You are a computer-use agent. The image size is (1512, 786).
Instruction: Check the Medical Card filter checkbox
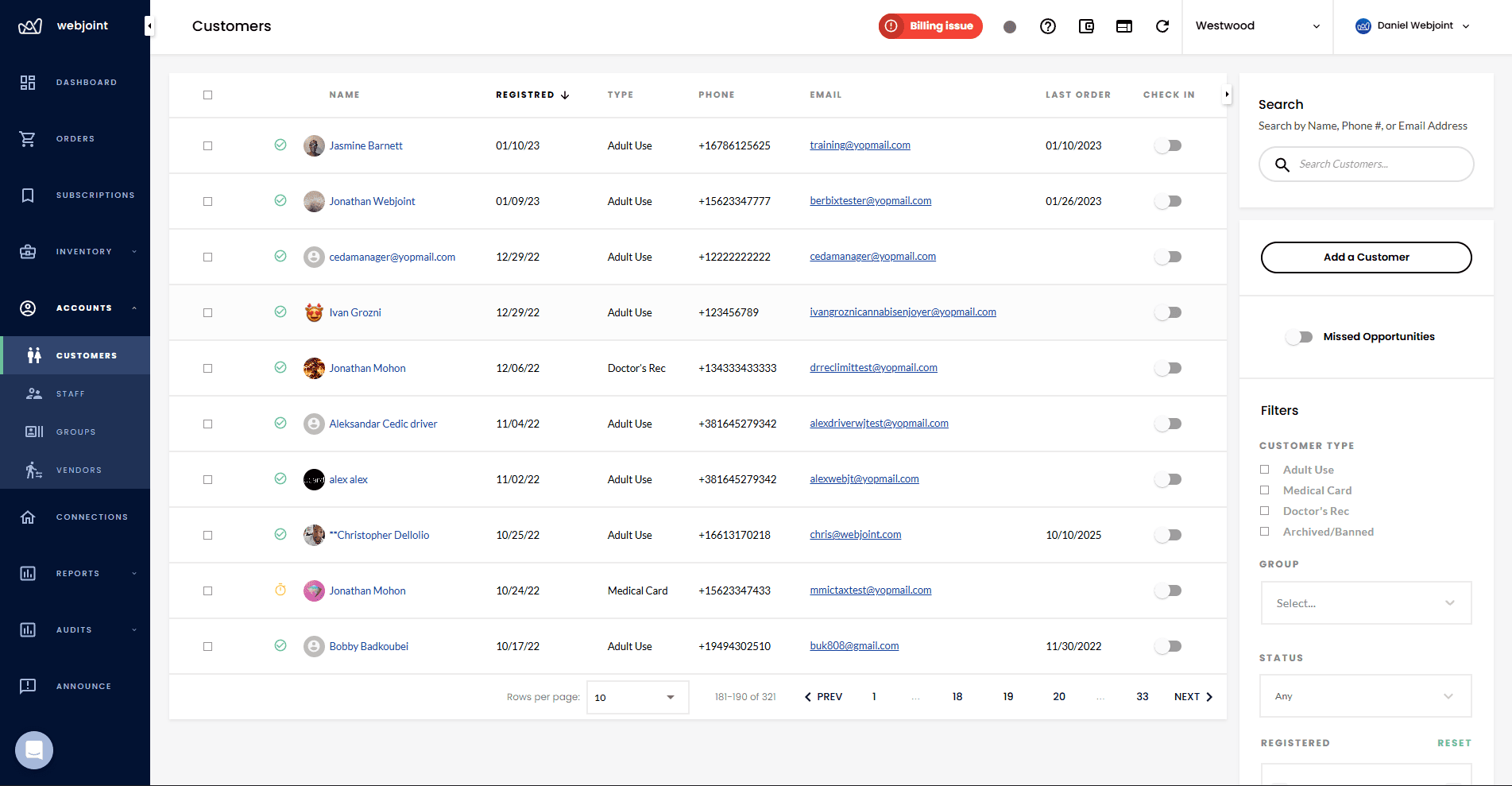pyautogui.click(x=1265, y=490)
